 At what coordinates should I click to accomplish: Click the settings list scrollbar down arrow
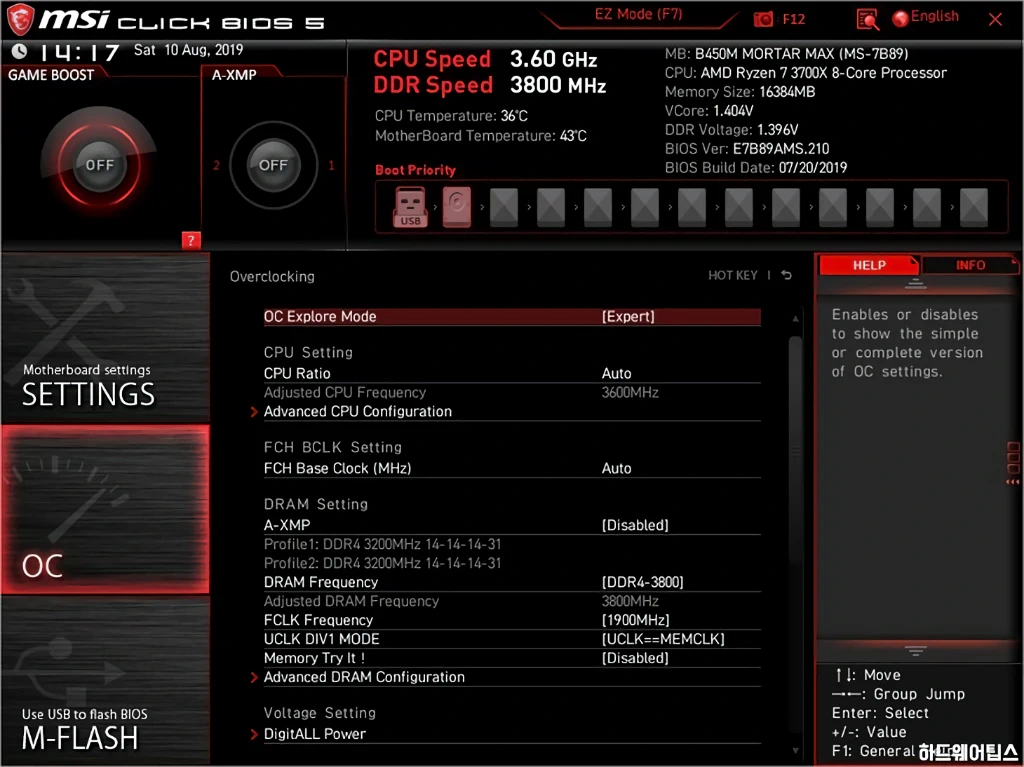point(795,751)
